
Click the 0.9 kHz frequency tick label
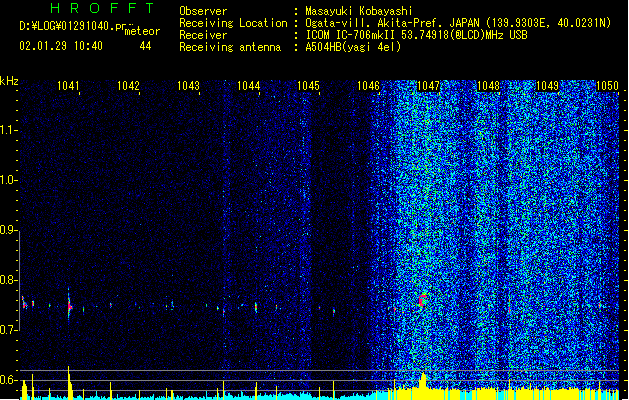tap(9, 230)
